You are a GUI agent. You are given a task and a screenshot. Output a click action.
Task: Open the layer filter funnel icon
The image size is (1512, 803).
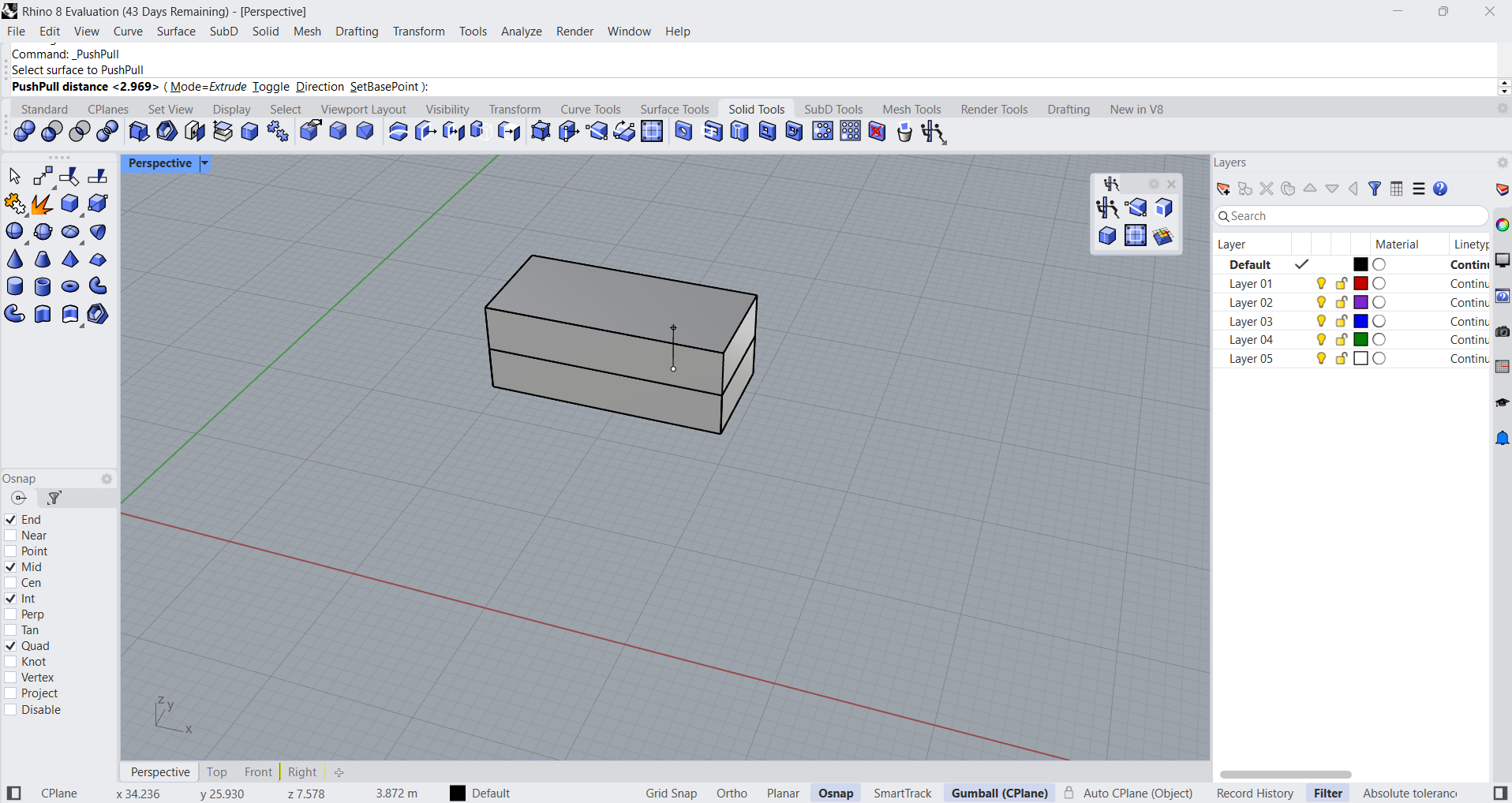tap(1375, 189)
